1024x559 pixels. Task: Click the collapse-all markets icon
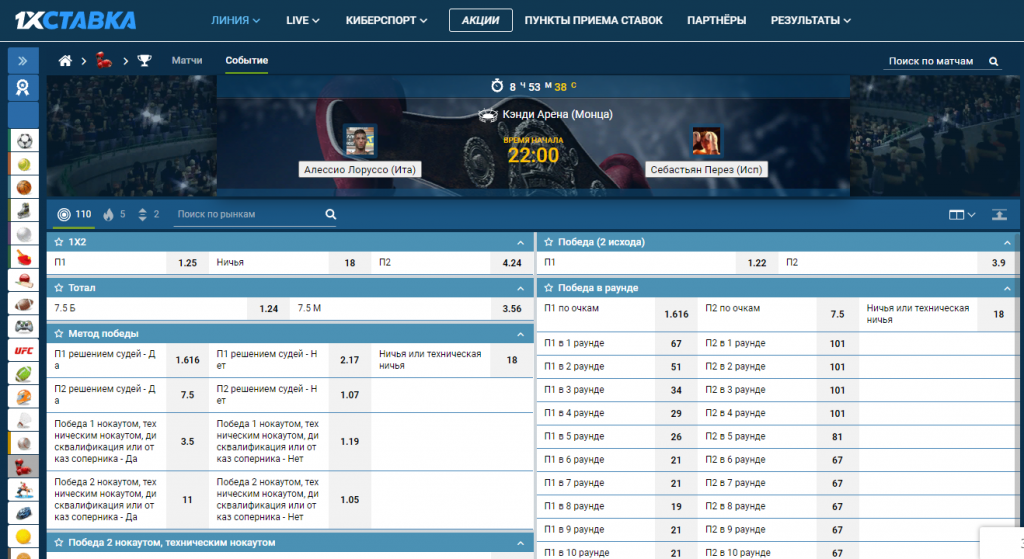click(999, 214)
